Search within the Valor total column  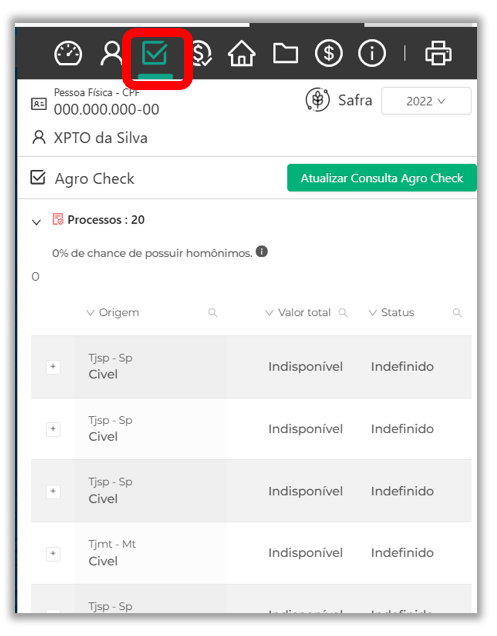[x=343, y=313]
